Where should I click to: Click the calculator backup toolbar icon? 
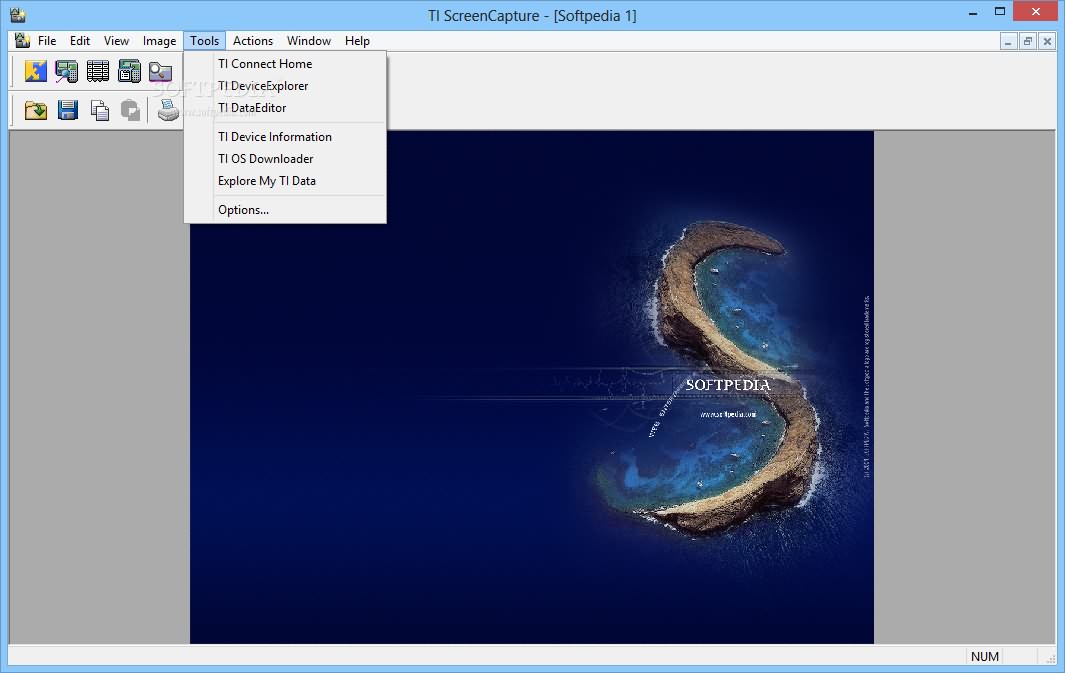click(129, 71)
